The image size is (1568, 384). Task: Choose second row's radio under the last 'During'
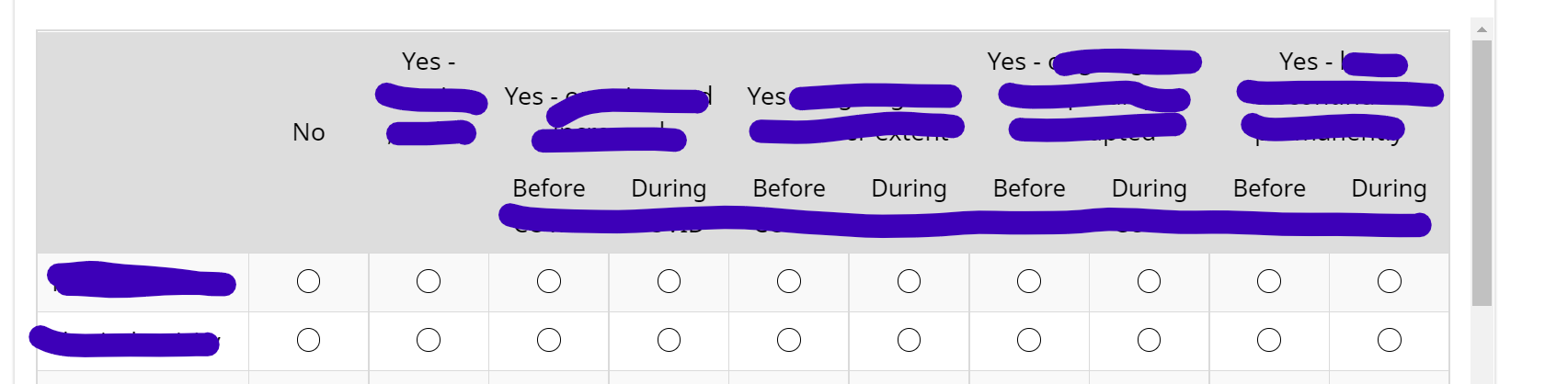(x=1390, y=340)
